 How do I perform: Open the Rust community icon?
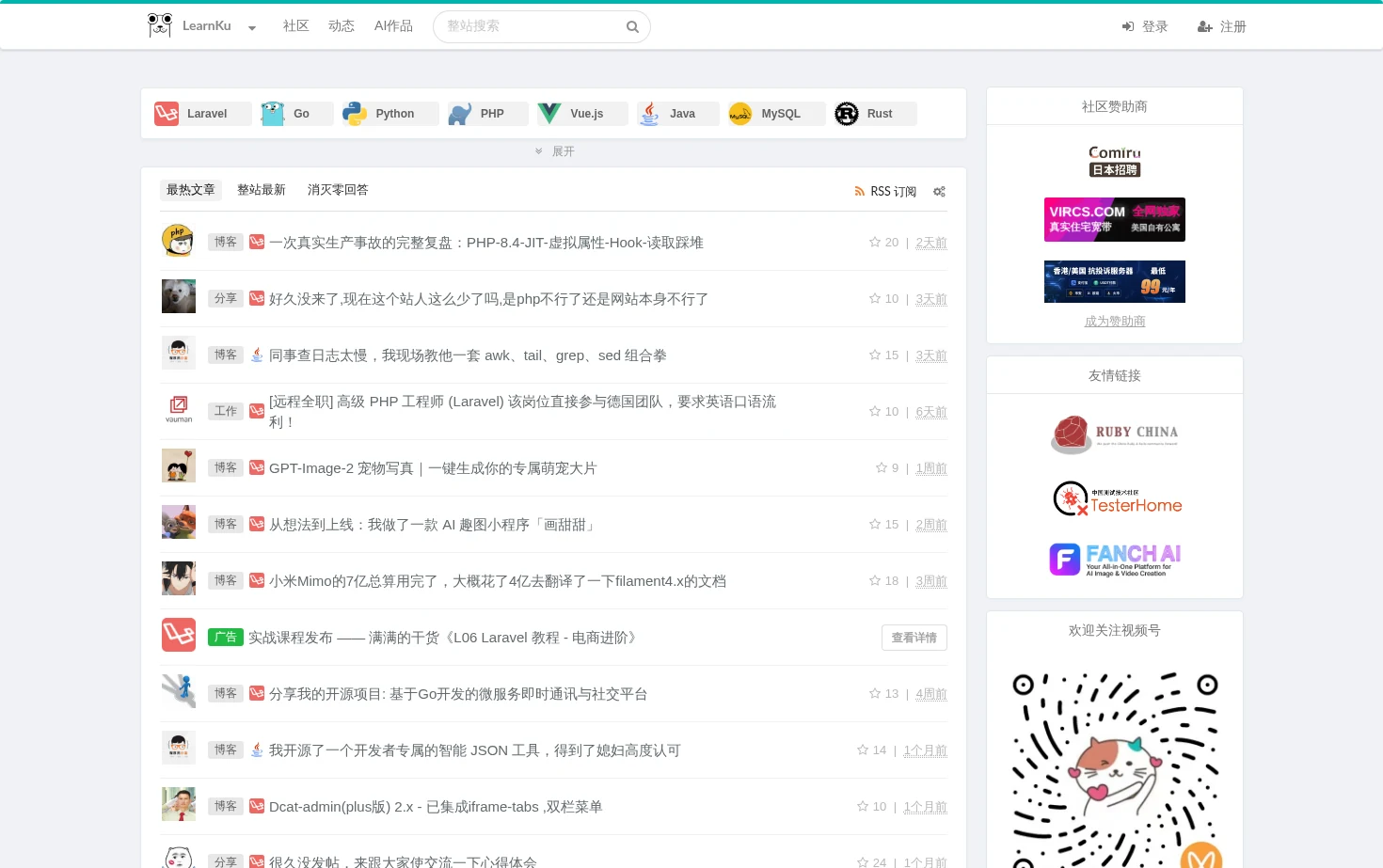[x=847, y=114]
